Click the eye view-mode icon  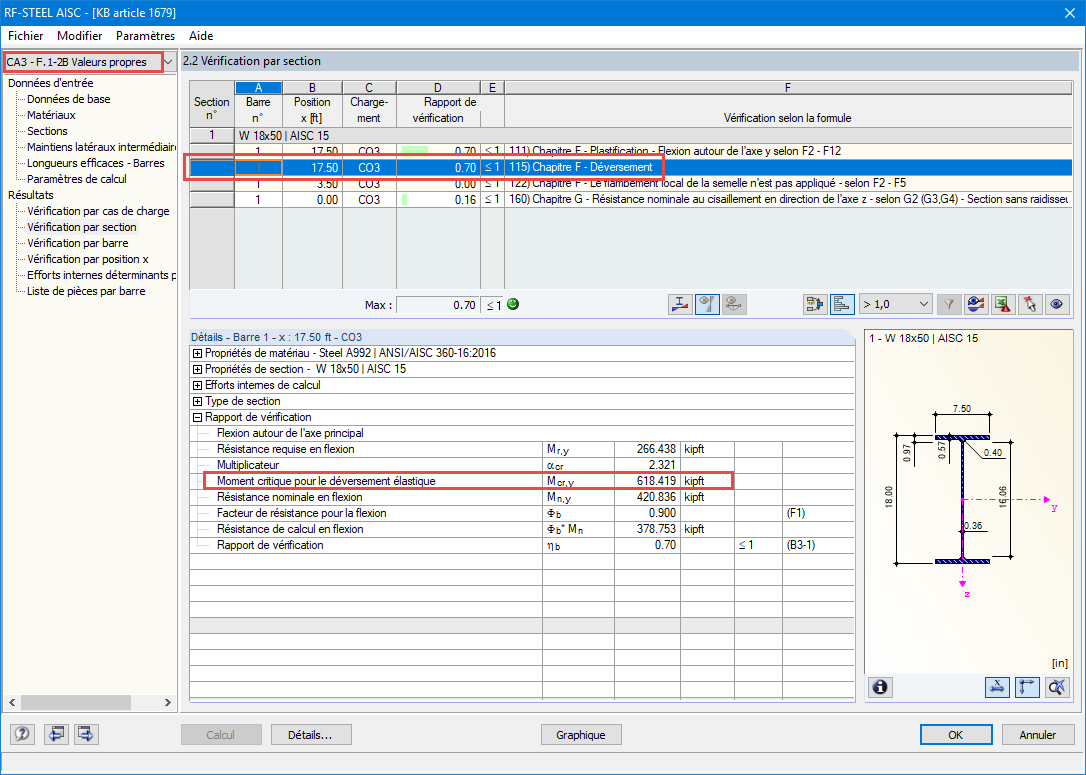(x=1057, y=304)
